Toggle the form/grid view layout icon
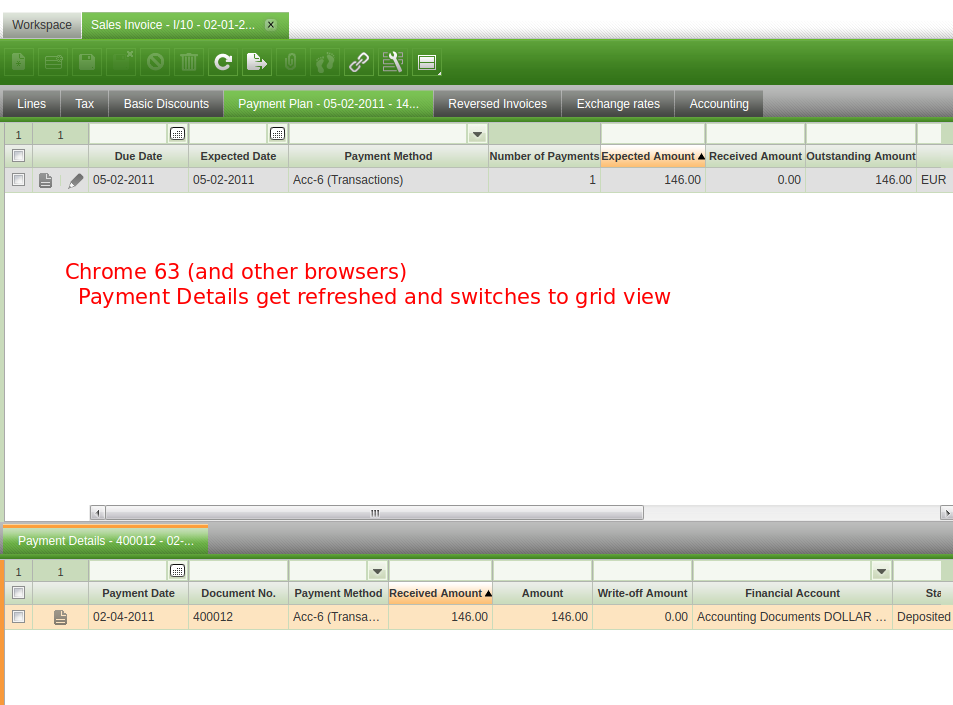 427,63
